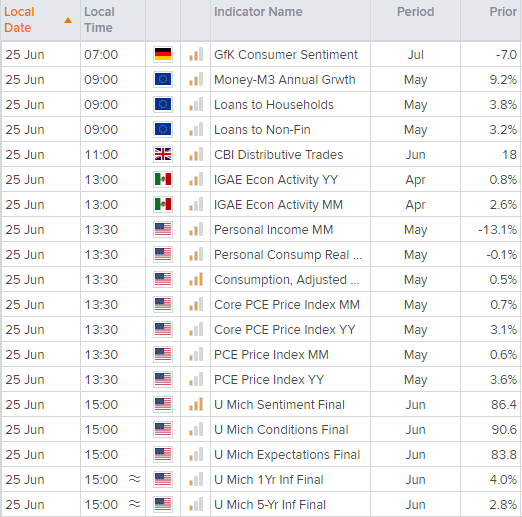Viewport: 522px width, 517px height.
Task: Click EU flag in Loans to Households row
Action: pos(163,104)
